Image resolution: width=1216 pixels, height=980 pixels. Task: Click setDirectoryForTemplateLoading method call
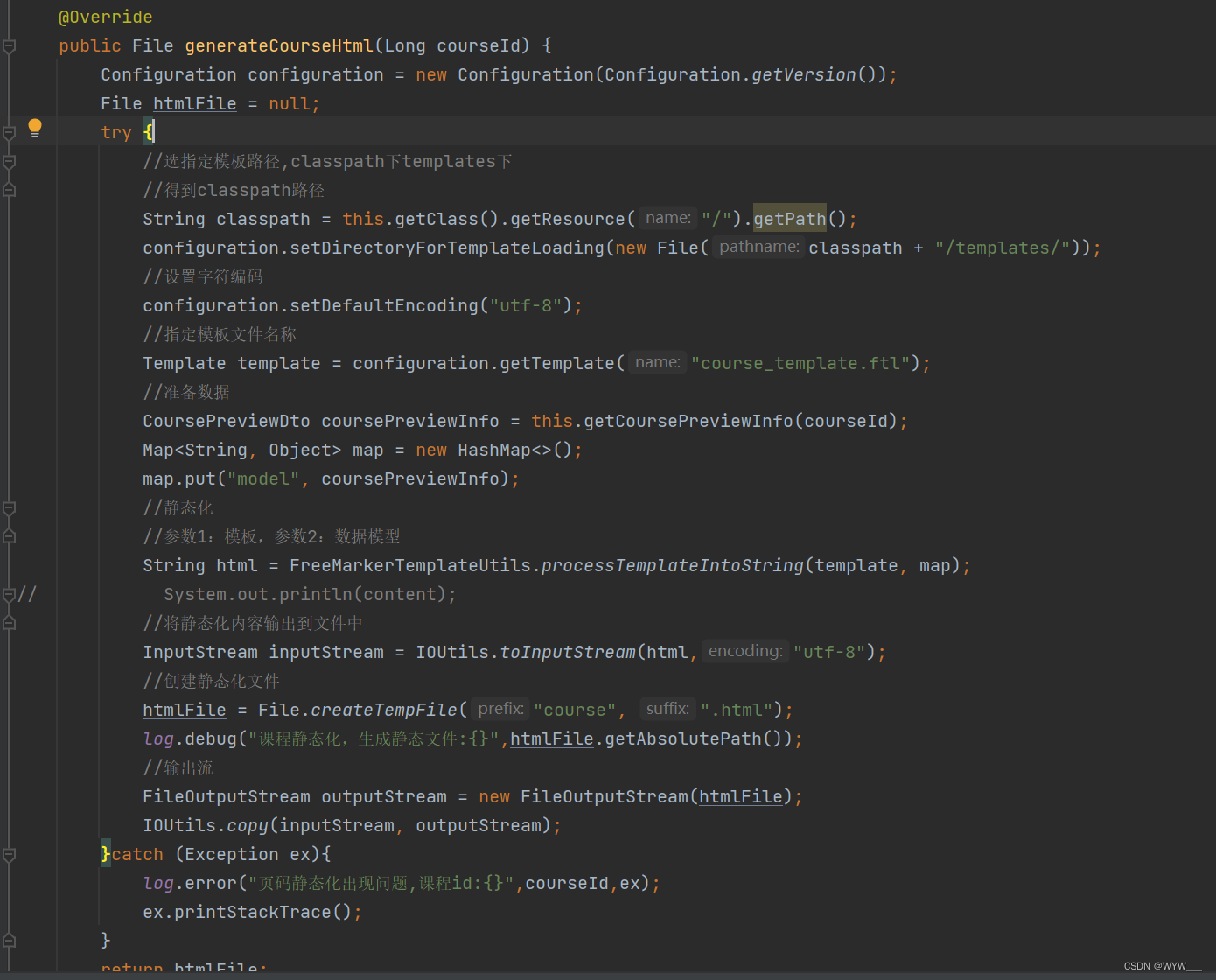tap(447, 248)
